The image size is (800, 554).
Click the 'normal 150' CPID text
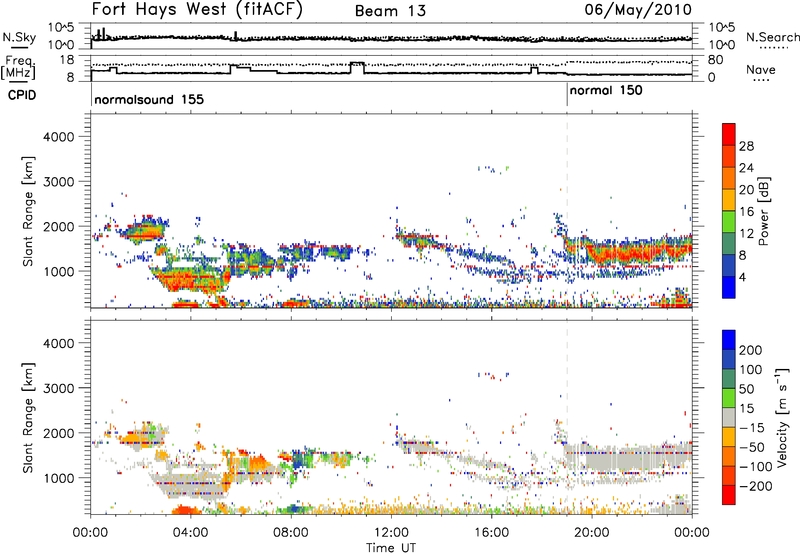point(606,91)
